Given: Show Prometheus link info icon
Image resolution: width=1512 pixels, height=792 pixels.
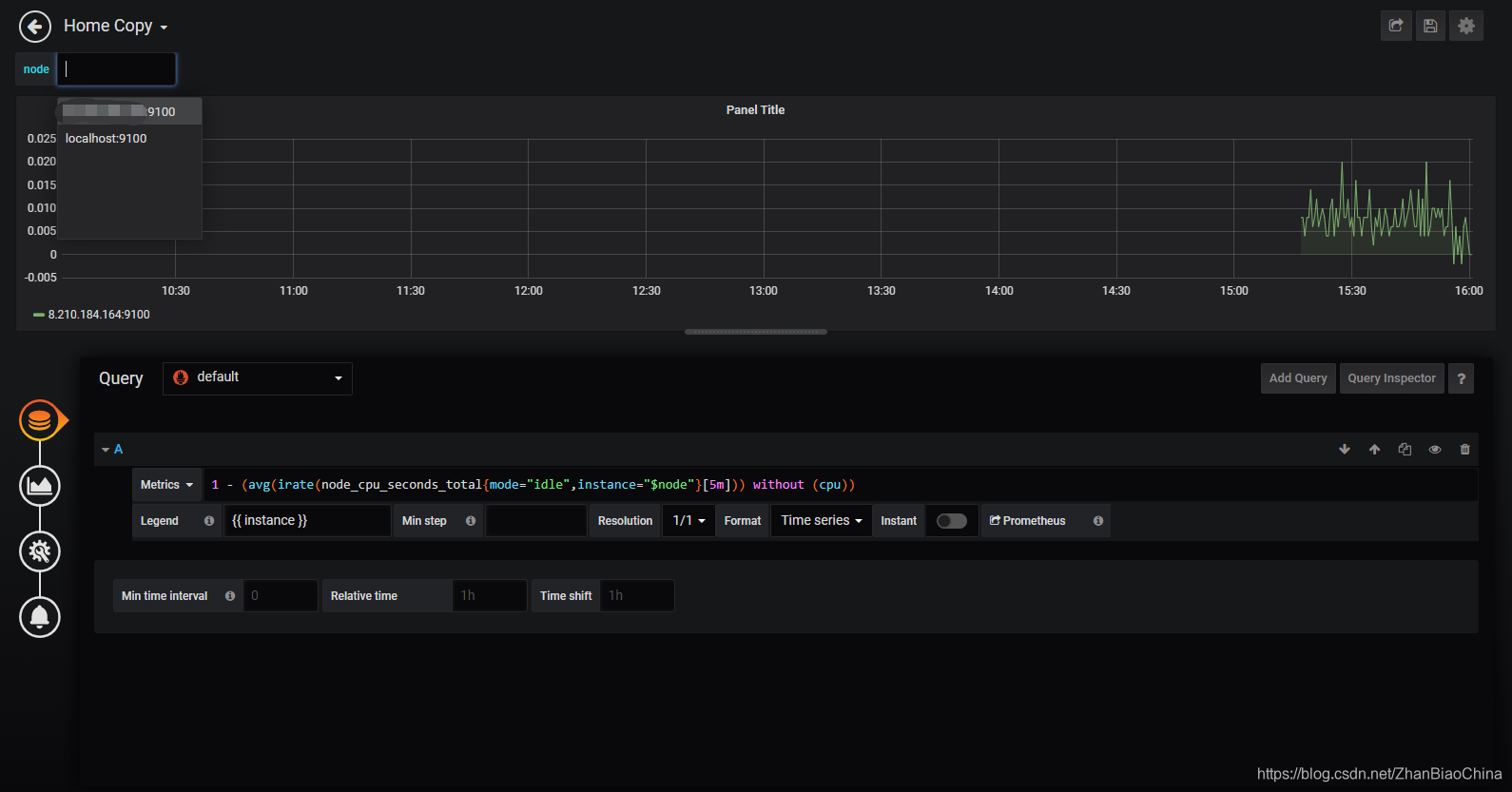Looking at the screenshot, I should pos(1098,521).
